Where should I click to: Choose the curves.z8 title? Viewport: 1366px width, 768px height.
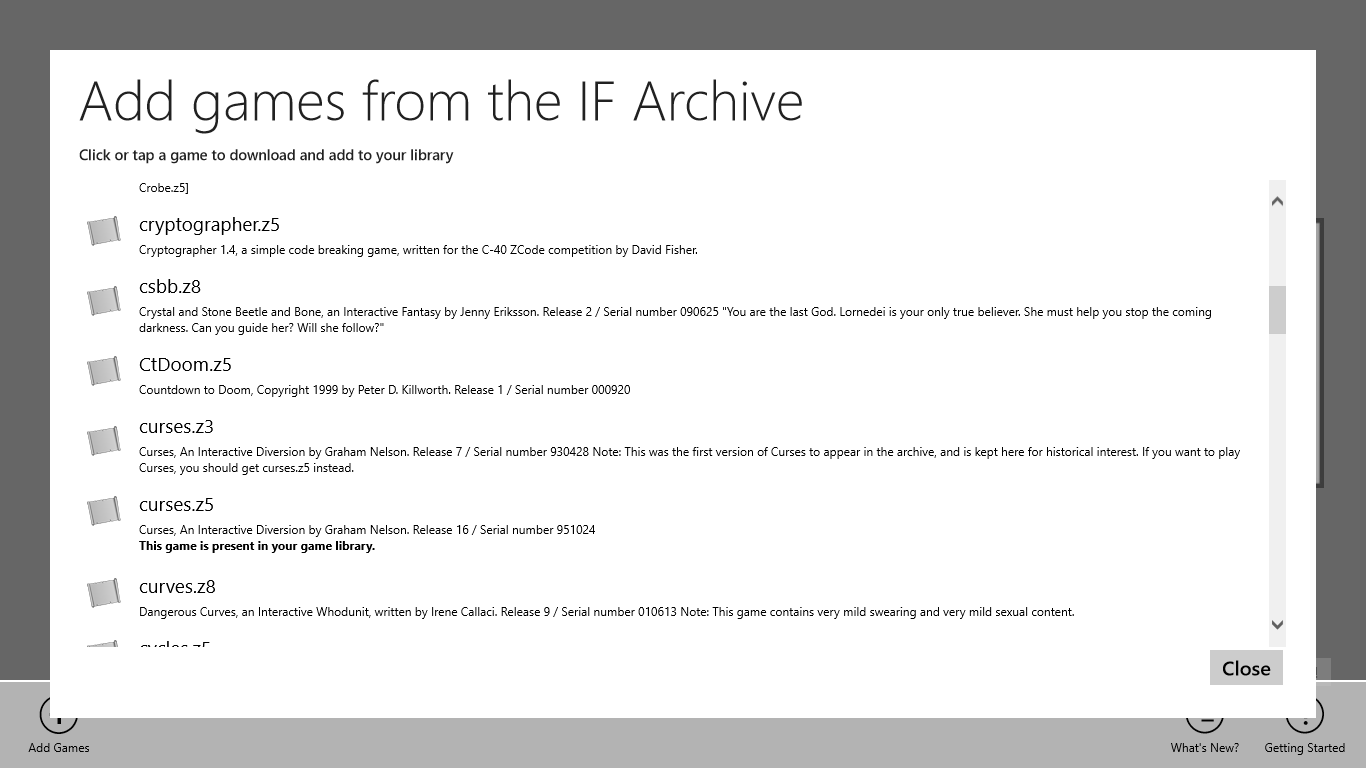177,587
